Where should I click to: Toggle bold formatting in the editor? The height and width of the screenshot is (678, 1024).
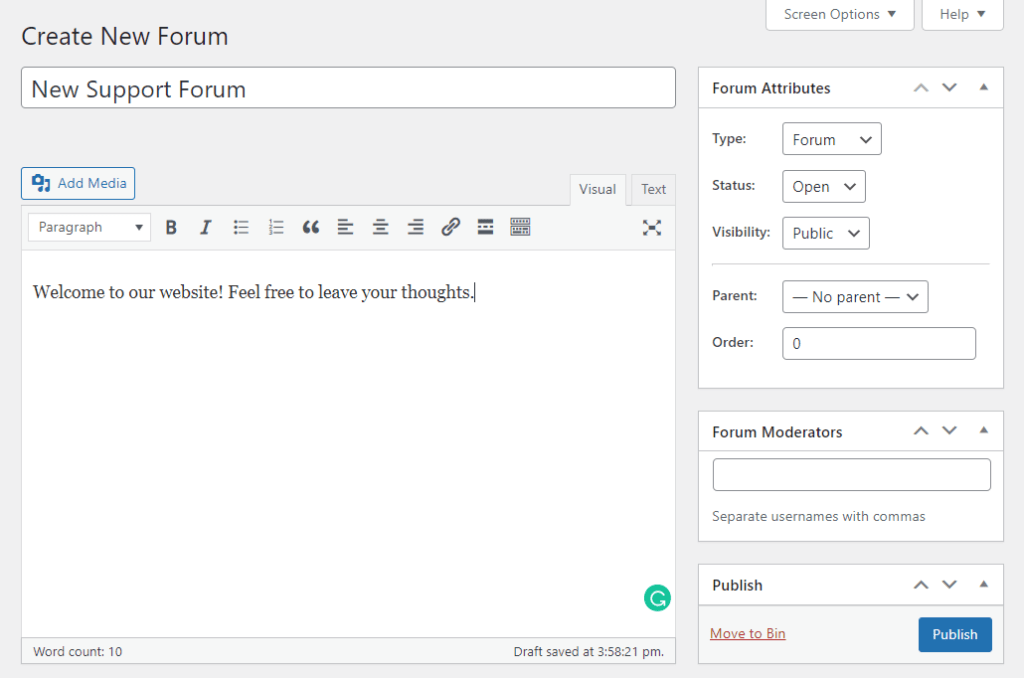(x=171, y=227)
